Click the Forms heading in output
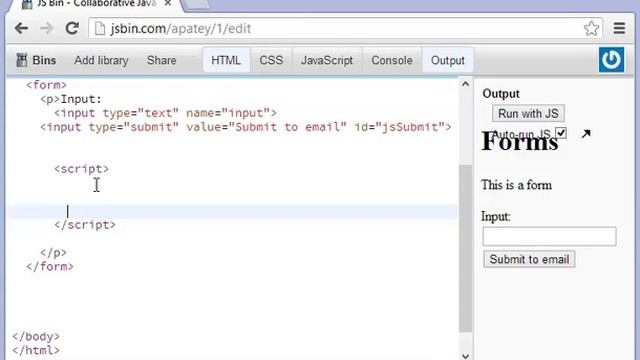 point(520,142)
